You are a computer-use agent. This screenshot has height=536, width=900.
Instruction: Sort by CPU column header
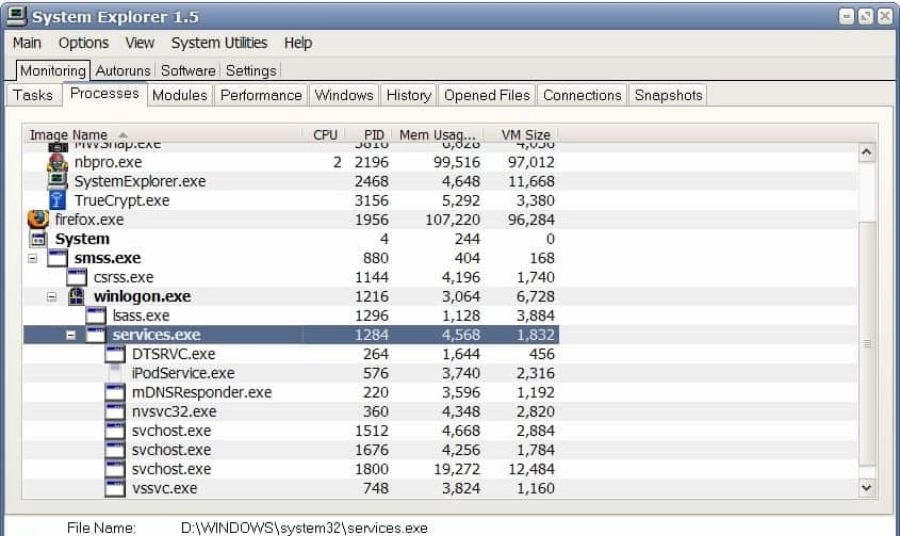[324, 134]
